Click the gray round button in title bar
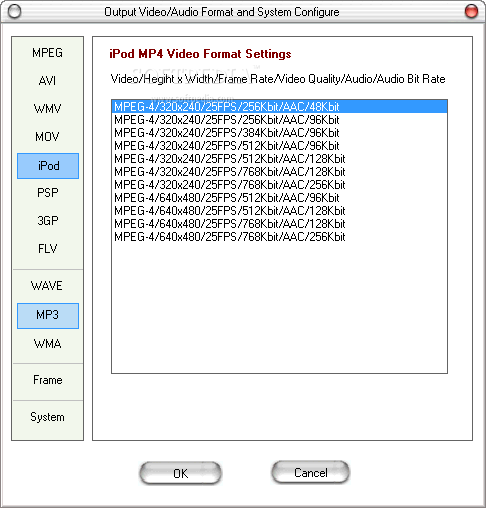 (14, 12)
